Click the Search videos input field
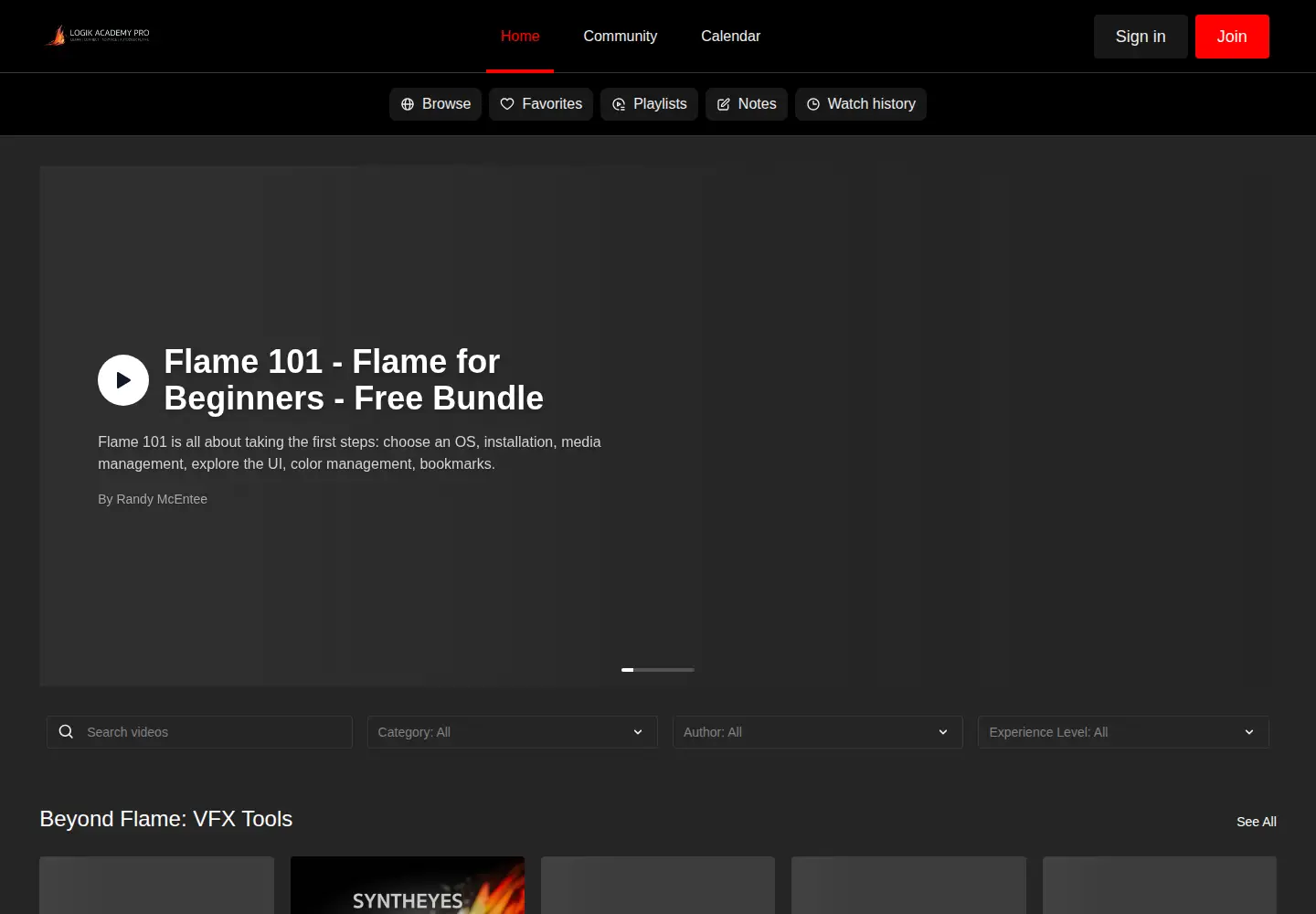 pyautogui.click(x=199, y=732)
